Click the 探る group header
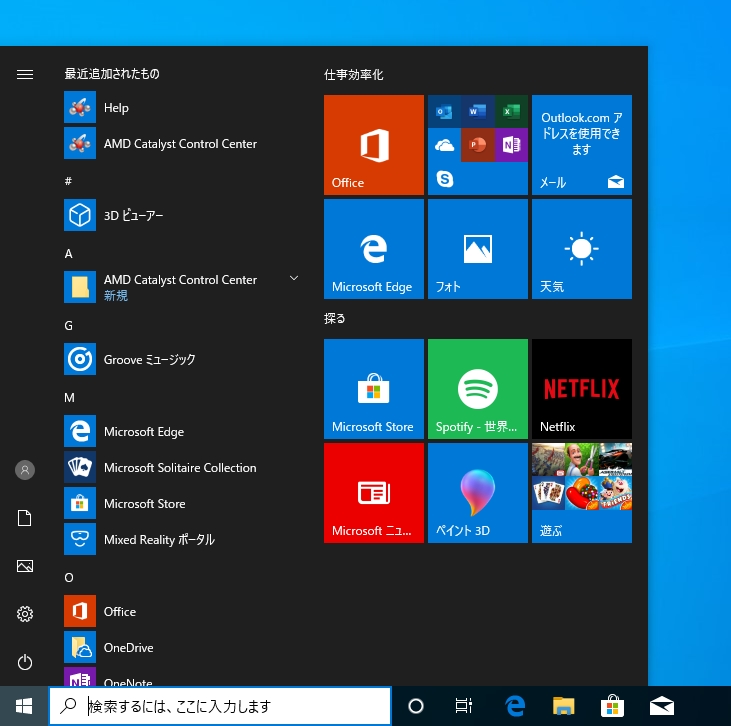Image resolution: width=731 pixels, height=726 pixels. (x=335, y=318)
